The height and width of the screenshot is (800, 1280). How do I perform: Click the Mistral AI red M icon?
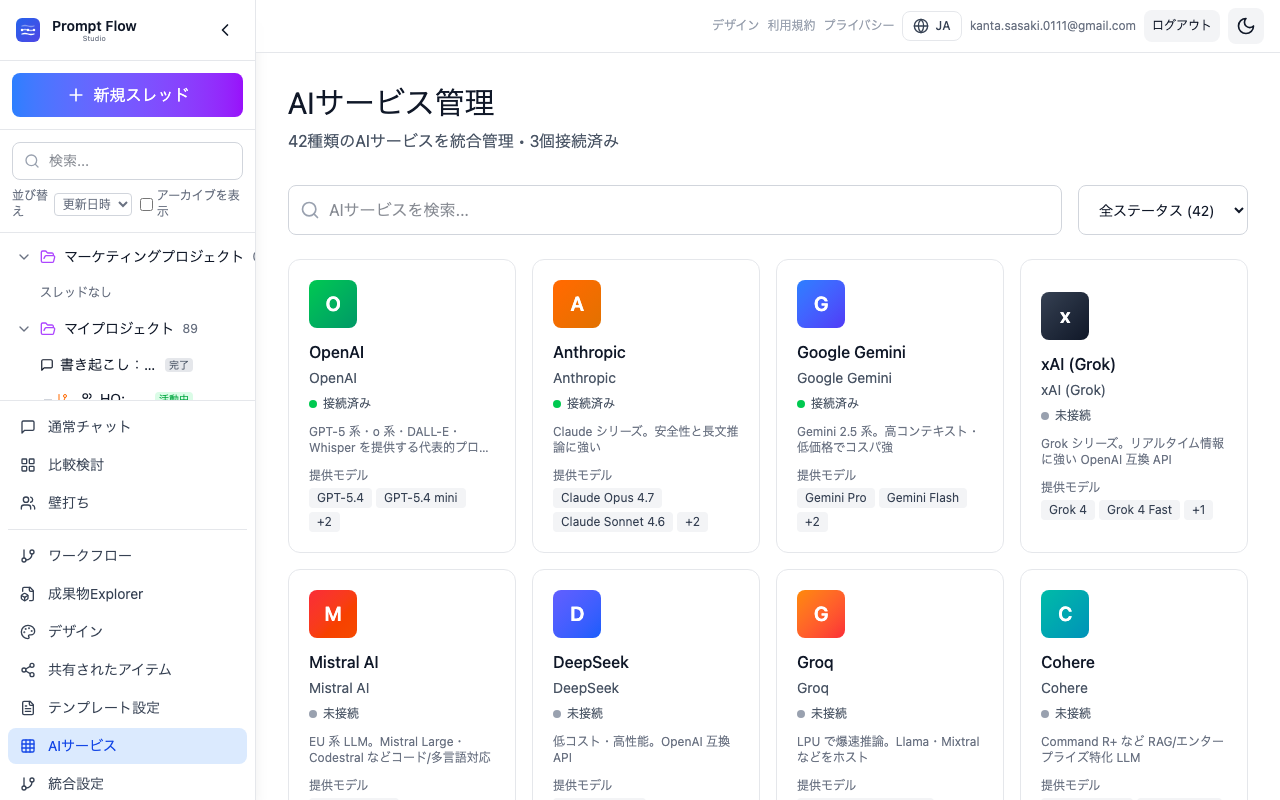pyautogui.click(x=333, y=614)
